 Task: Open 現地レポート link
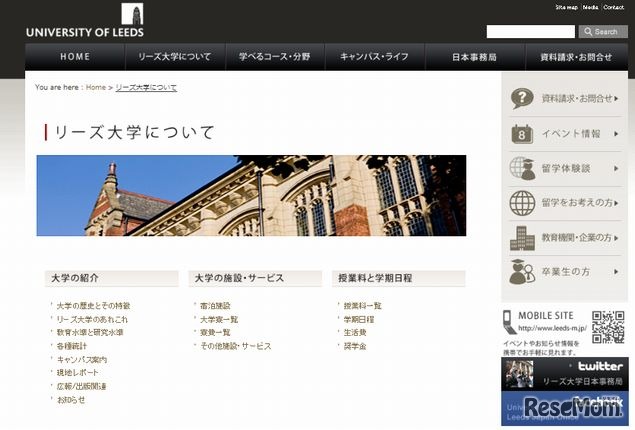tap(77, 373)
